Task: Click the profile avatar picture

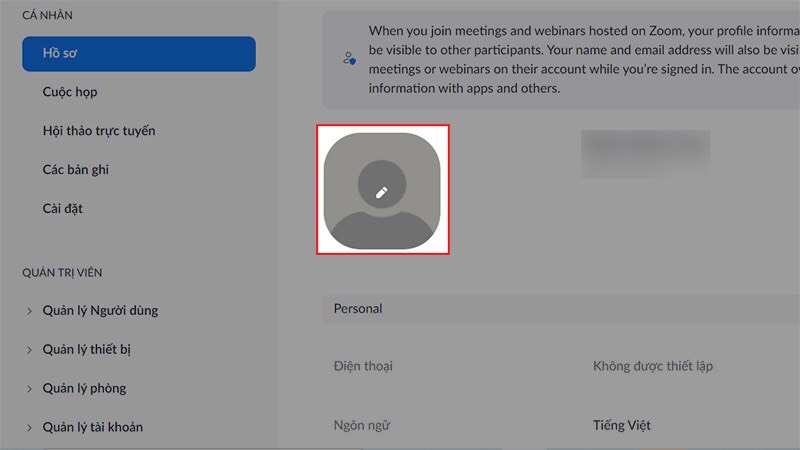Action: coord(382,191)
